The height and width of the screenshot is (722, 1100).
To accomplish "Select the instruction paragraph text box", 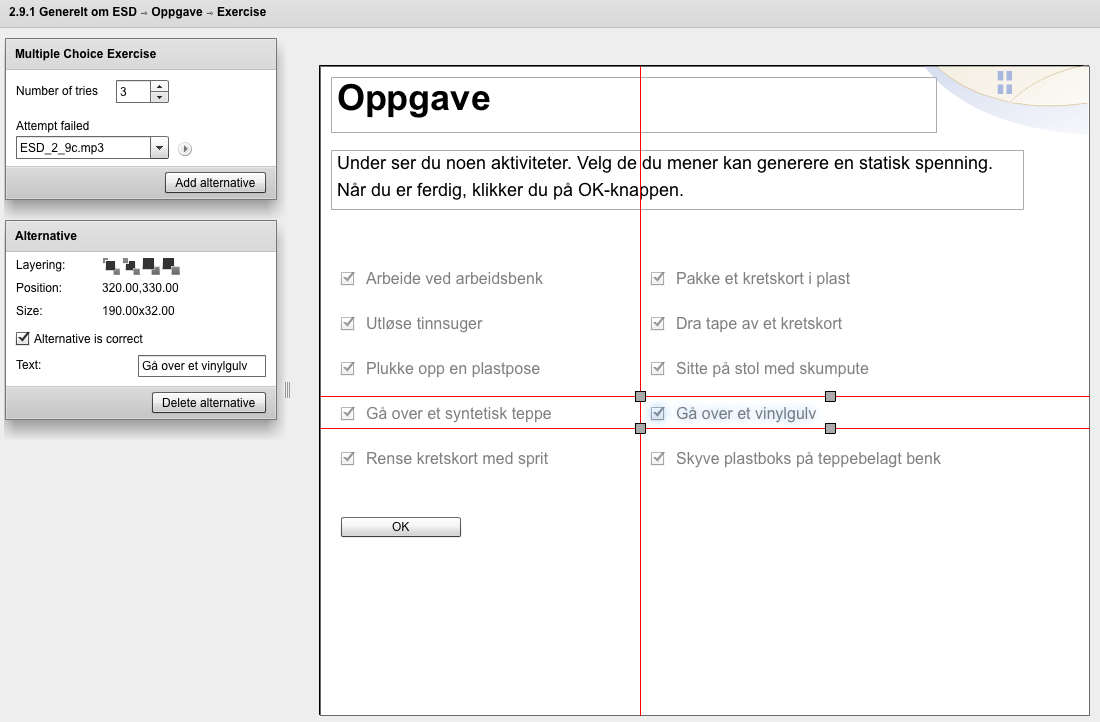I will (677, 180).
